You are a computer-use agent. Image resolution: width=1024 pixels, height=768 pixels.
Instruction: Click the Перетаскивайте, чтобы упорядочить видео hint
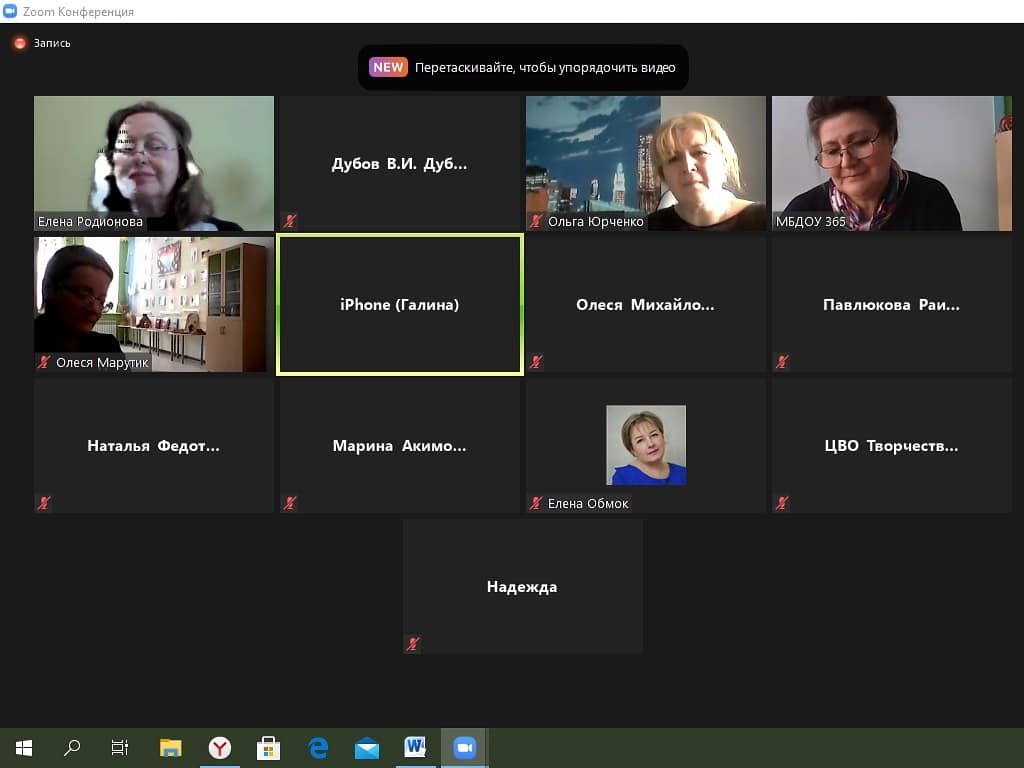[x=545, y=67]
